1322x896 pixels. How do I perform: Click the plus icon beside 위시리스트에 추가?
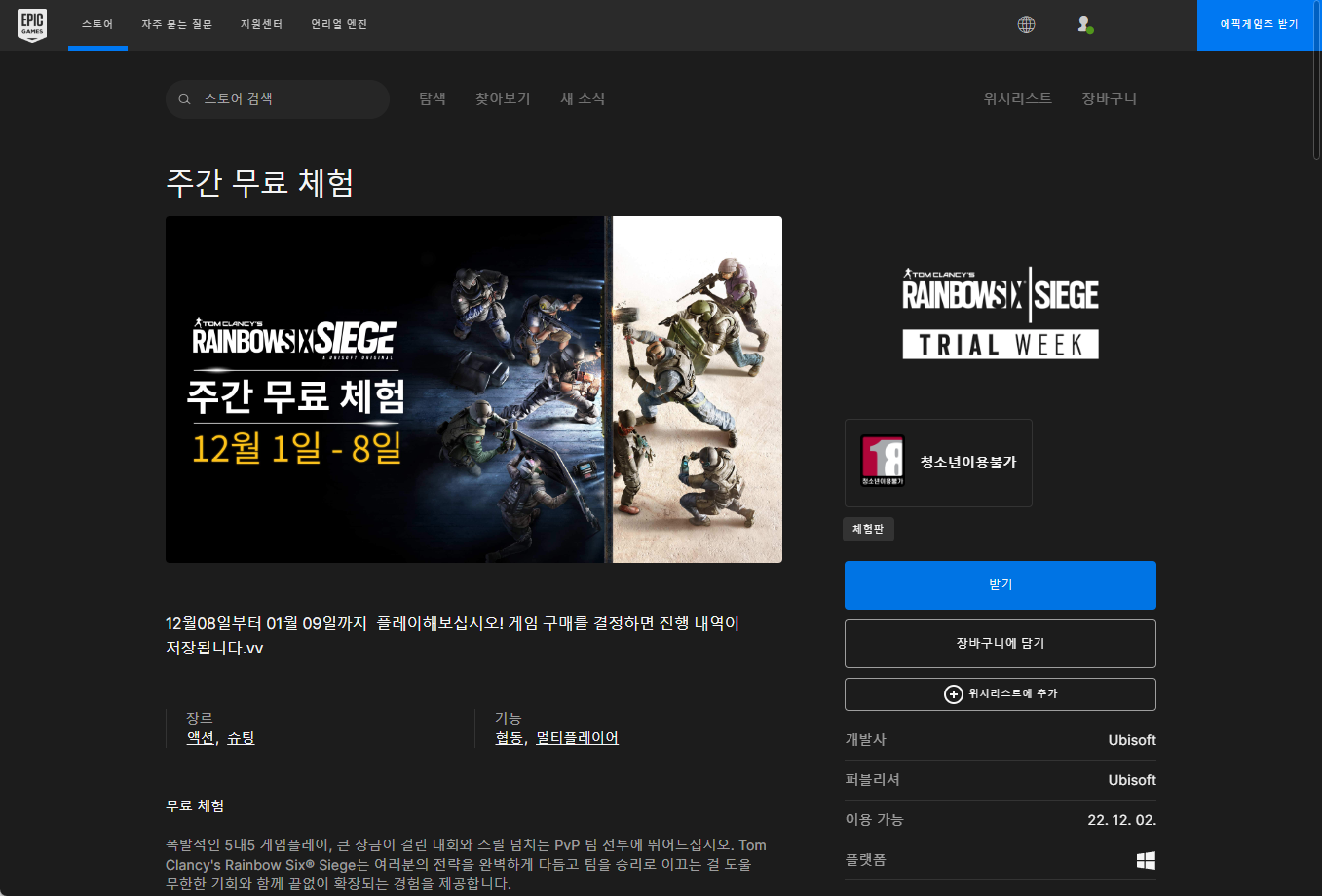point(954,694)
